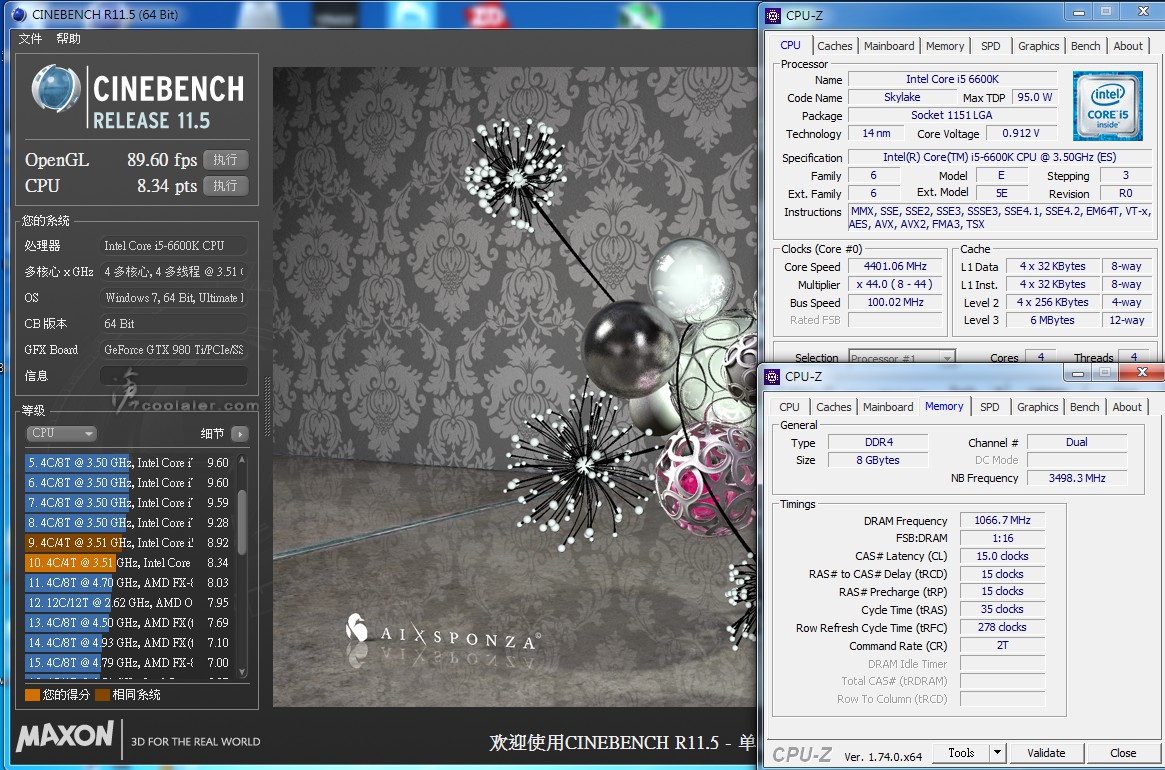
Task: Click the MAXON logo
Action: (65, 736)
